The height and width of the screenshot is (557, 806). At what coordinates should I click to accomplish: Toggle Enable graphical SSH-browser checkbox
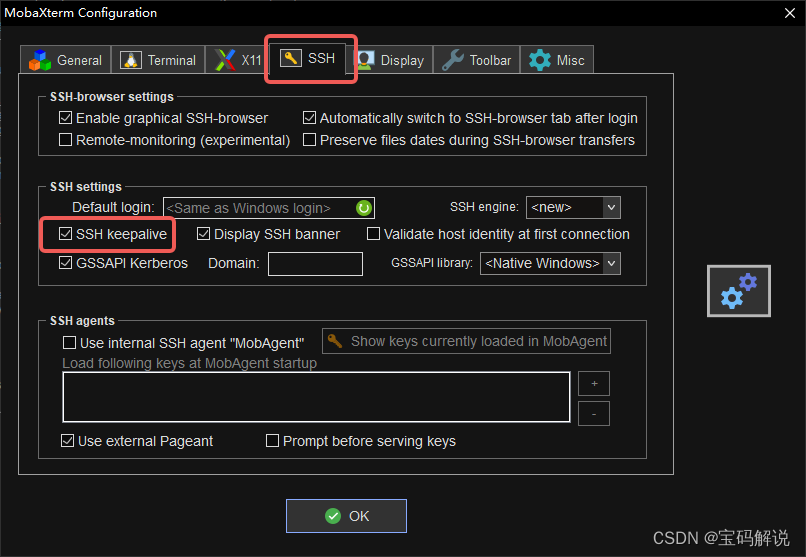click(65, 118)
